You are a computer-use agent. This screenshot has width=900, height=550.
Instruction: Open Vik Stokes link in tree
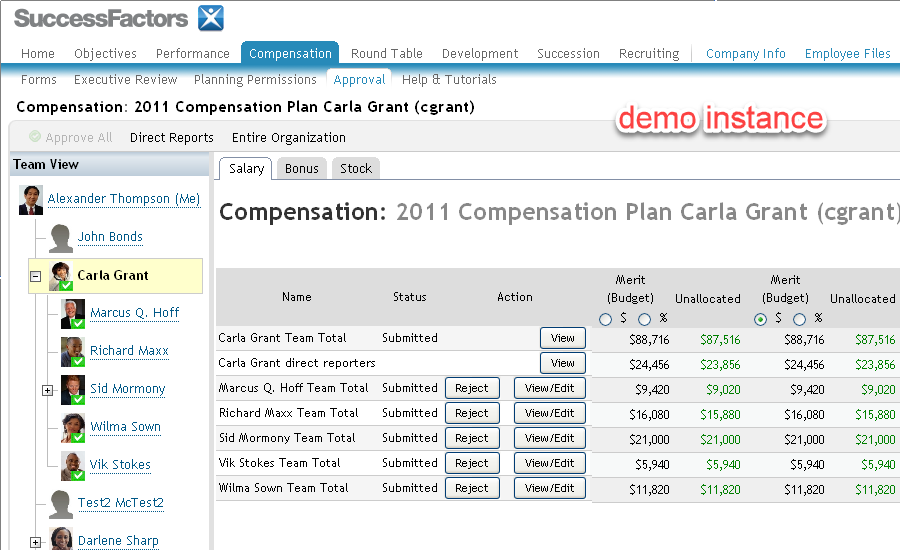120,464
